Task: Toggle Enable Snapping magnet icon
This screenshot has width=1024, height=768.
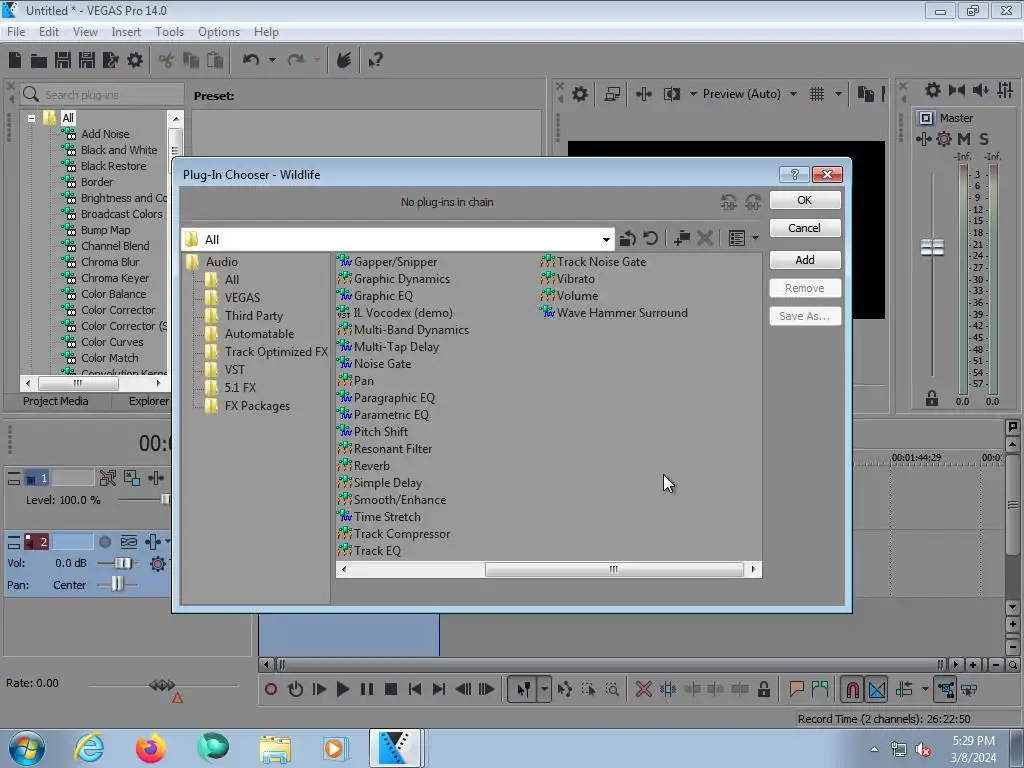Action: [x=852, y=689]
